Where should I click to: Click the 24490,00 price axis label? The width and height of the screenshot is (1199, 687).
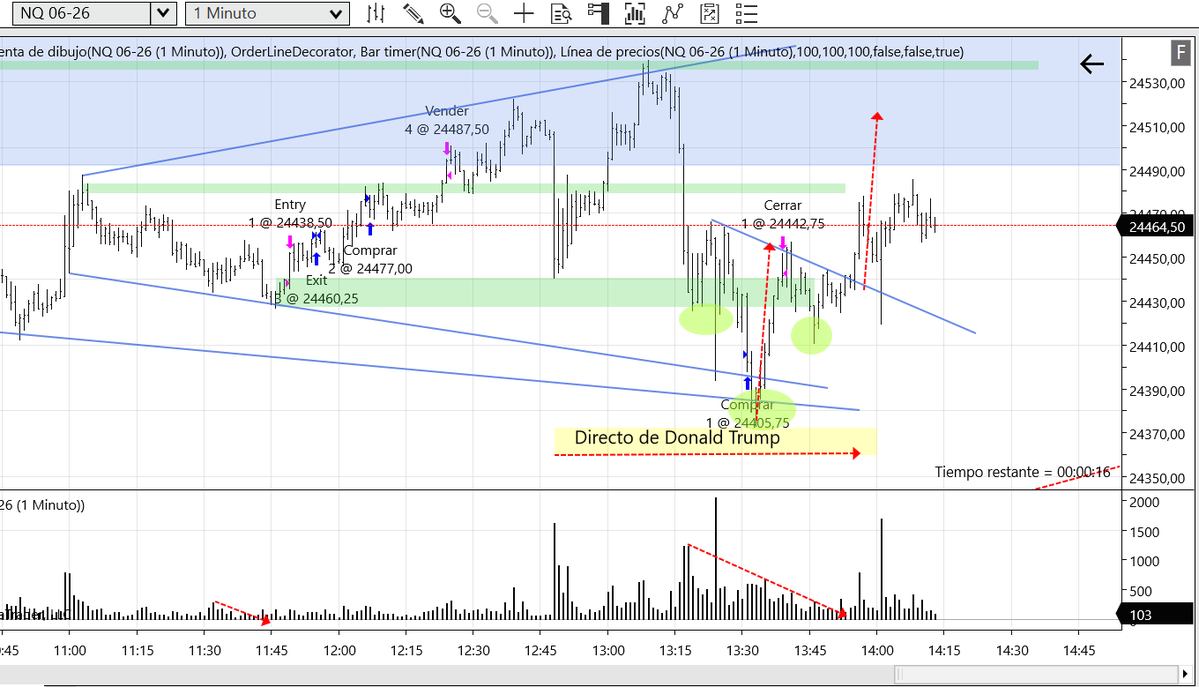click(x=1157, y=171)
